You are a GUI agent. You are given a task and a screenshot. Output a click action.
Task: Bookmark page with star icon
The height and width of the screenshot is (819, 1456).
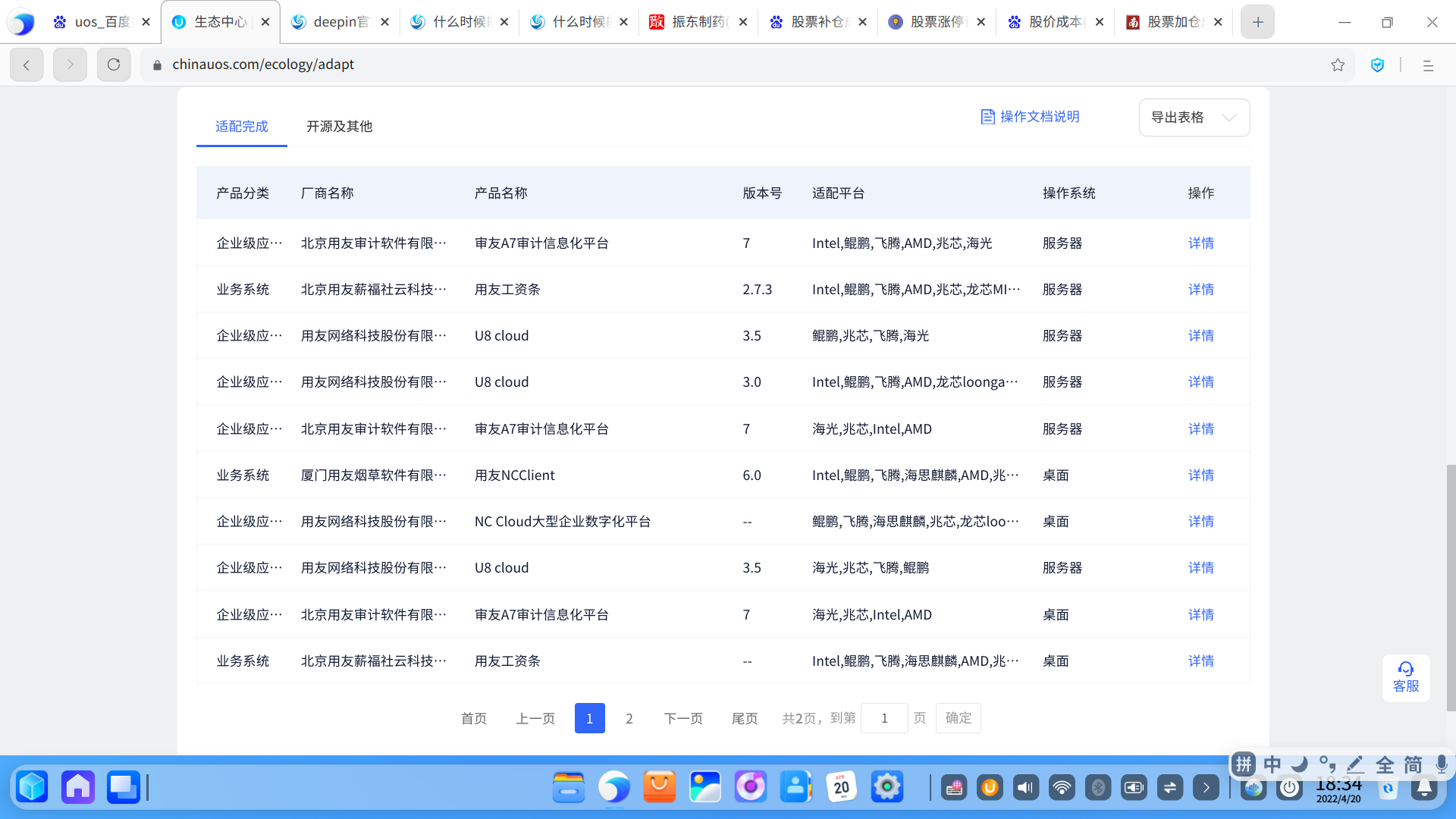click(1338, 65)
